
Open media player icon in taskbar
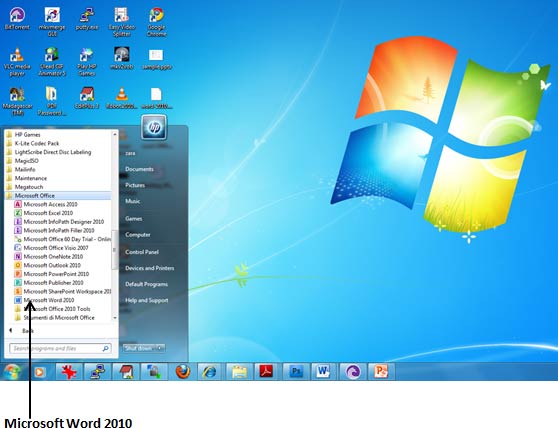40,372
